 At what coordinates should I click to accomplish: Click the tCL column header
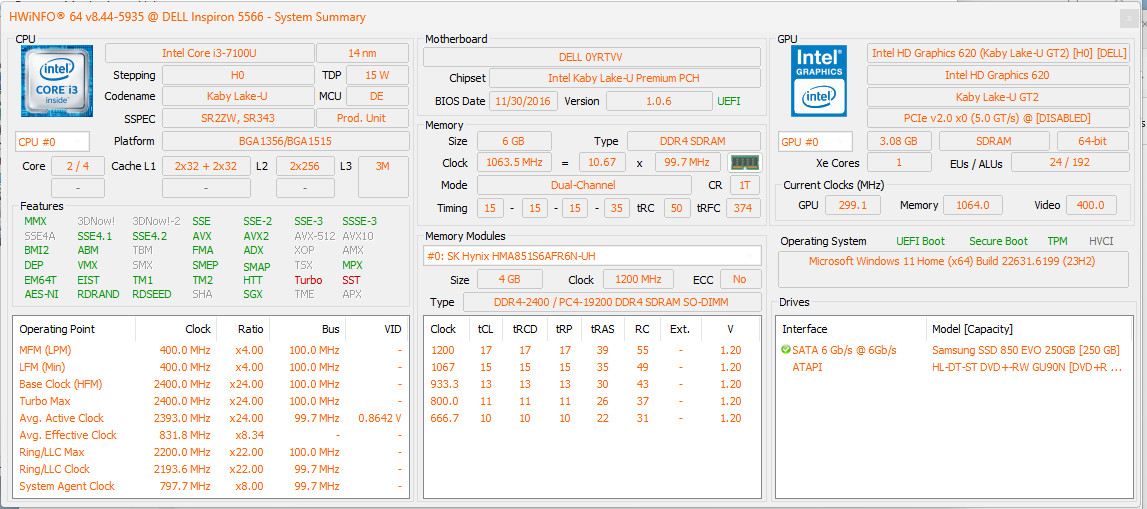coord(485,329)
